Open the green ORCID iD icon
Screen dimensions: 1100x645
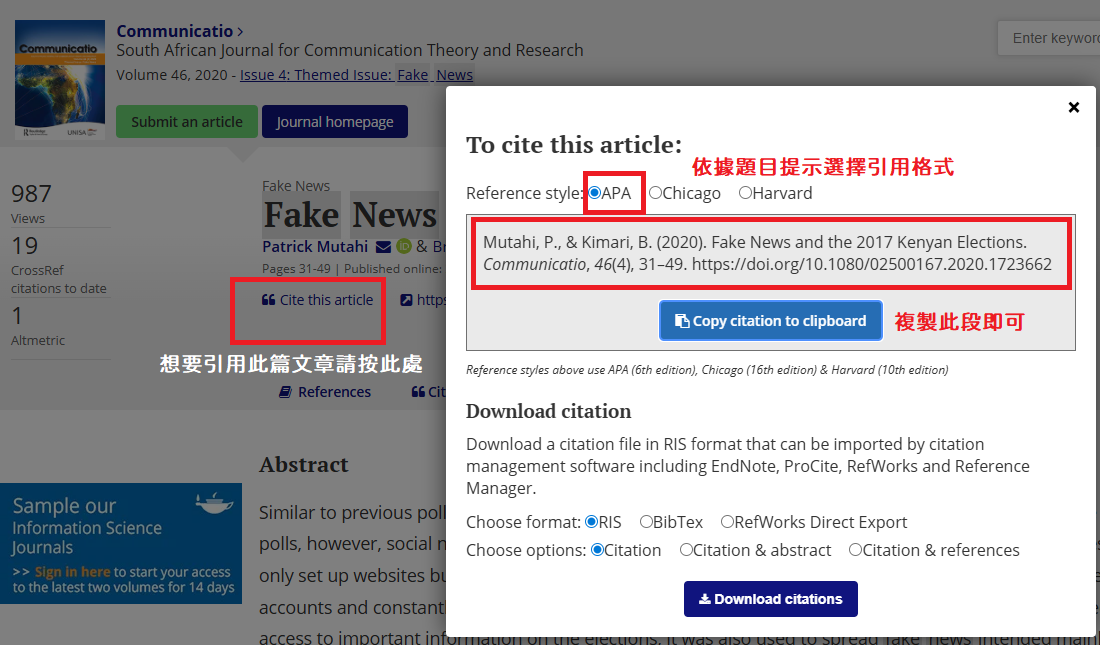[x=404, y=247]
